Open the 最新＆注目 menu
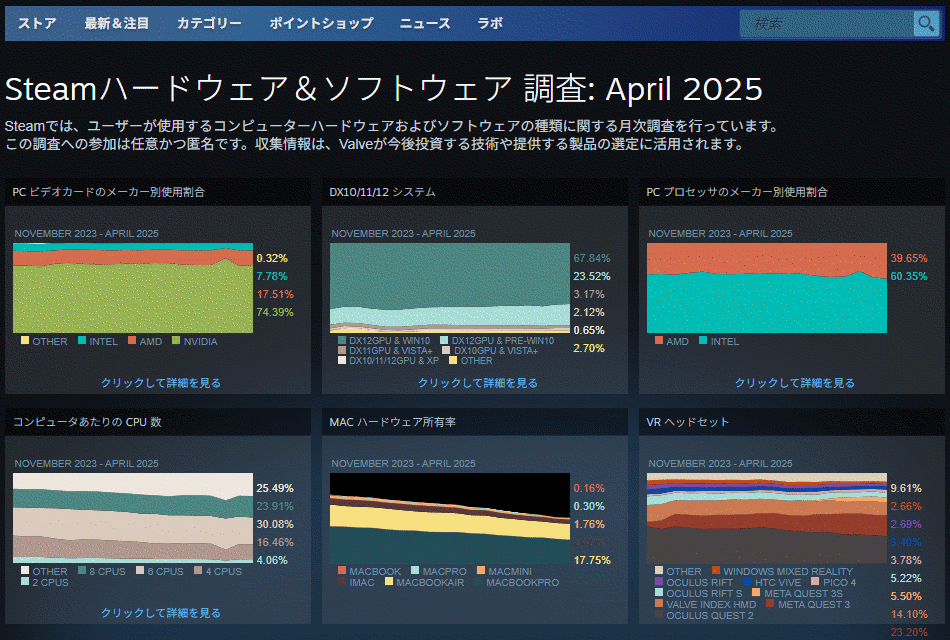950x640 pixels. pyautogui.click(x=117, y=24)
